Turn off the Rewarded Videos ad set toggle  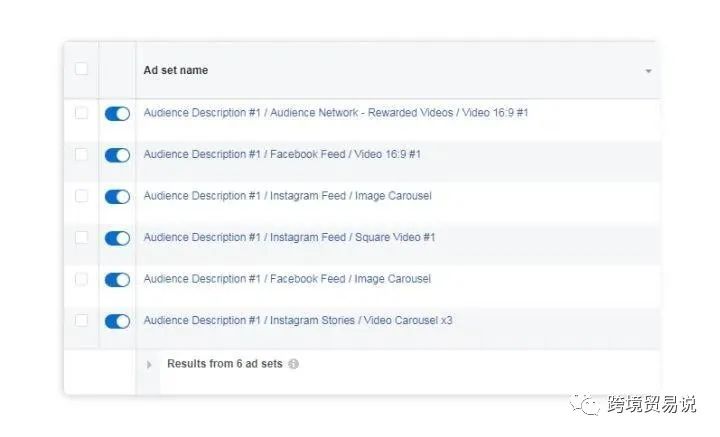pos(117,113)
